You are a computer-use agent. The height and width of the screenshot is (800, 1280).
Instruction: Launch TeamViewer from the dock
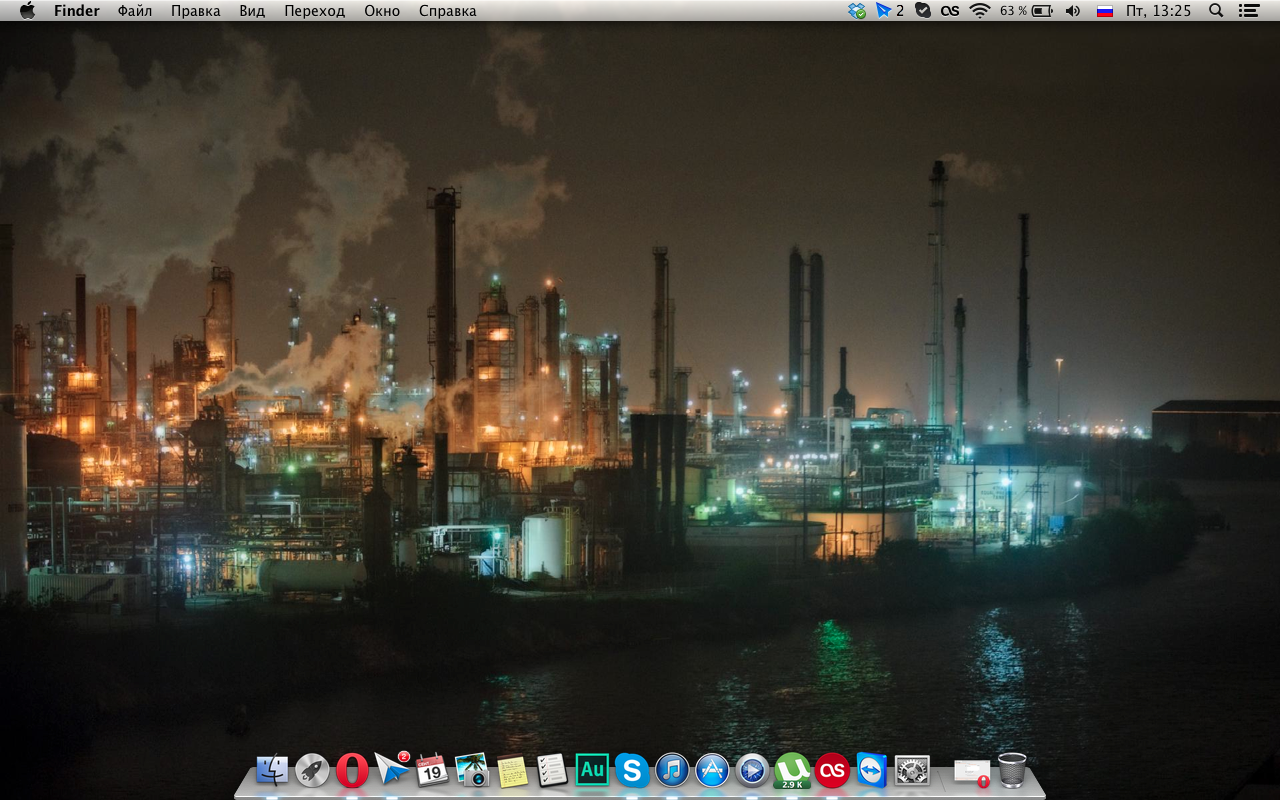coord(872,770)
